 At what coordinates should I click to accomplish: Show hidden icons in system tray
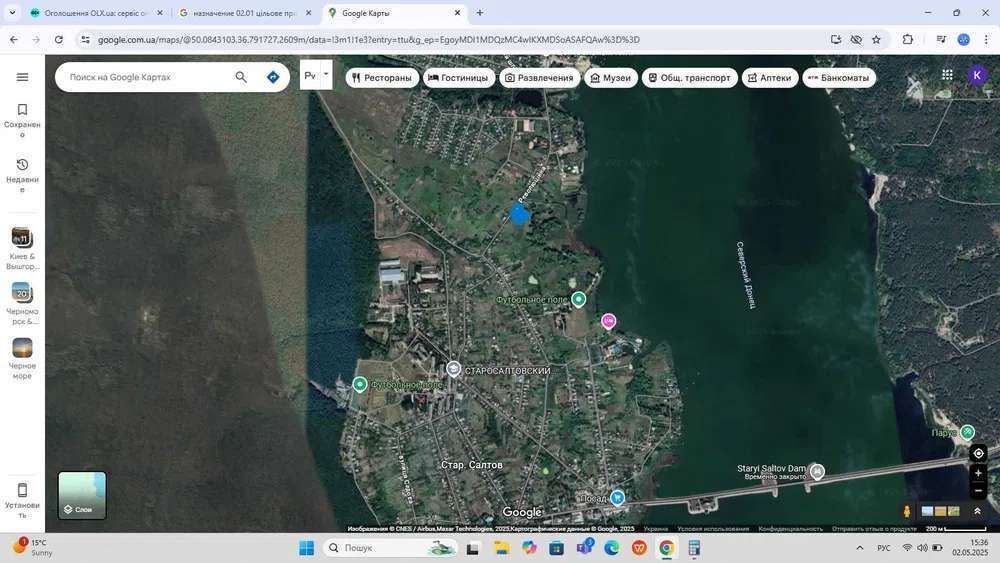pyautogui.click(x=859, y=548)
